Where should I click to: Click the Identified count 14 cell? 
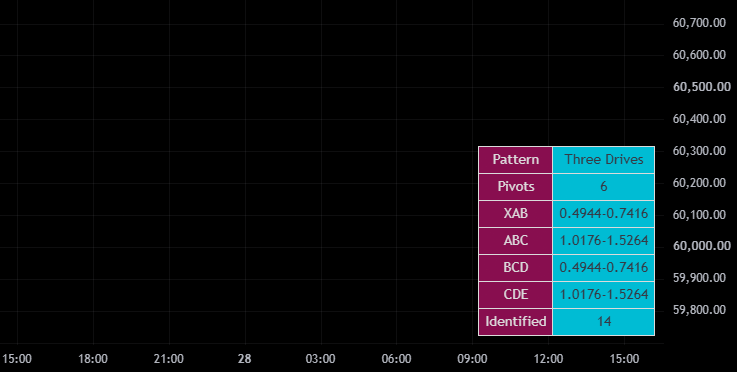point(604,322)
